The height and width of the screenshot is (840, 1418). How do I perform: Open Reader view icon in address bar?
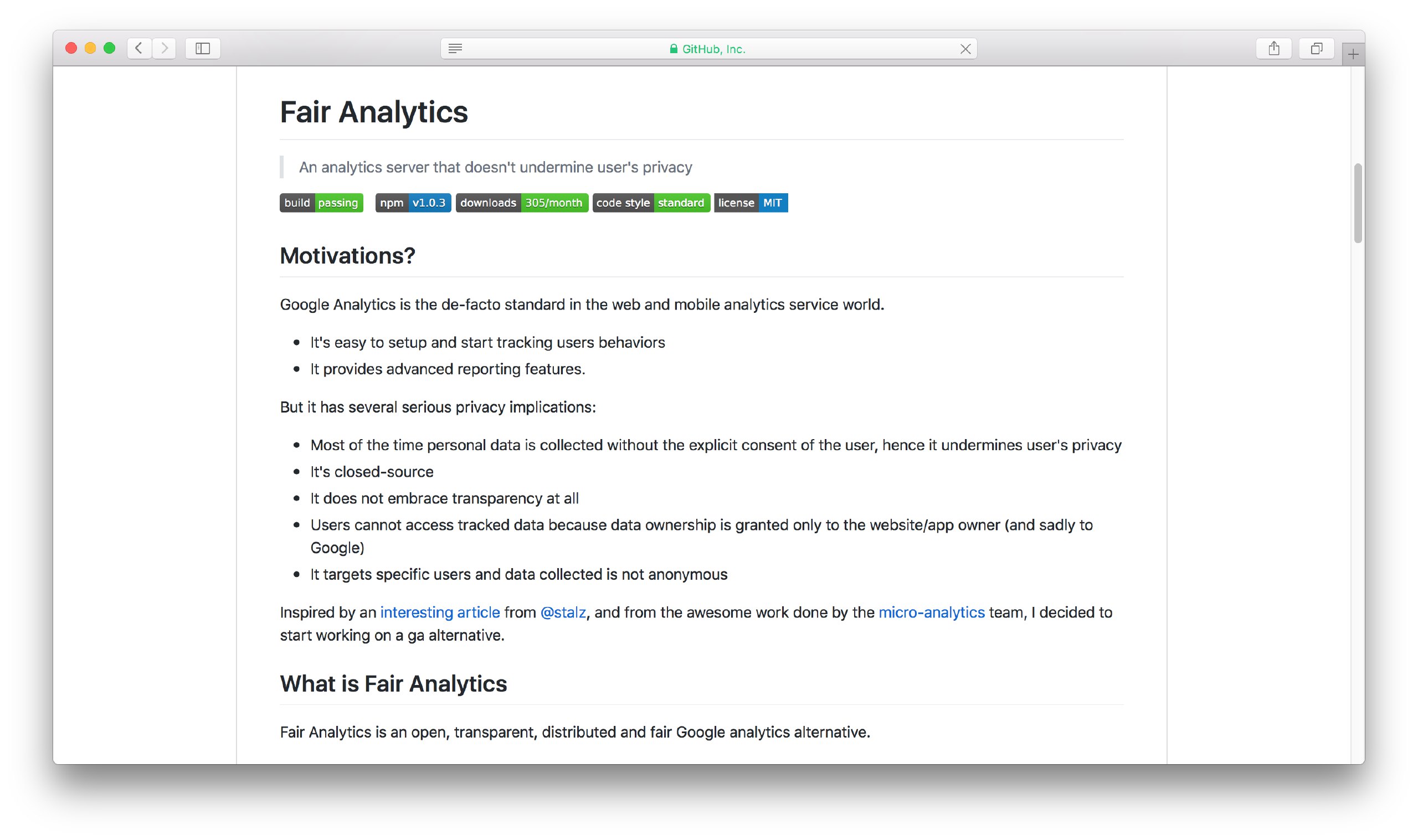tap(455, 49)
